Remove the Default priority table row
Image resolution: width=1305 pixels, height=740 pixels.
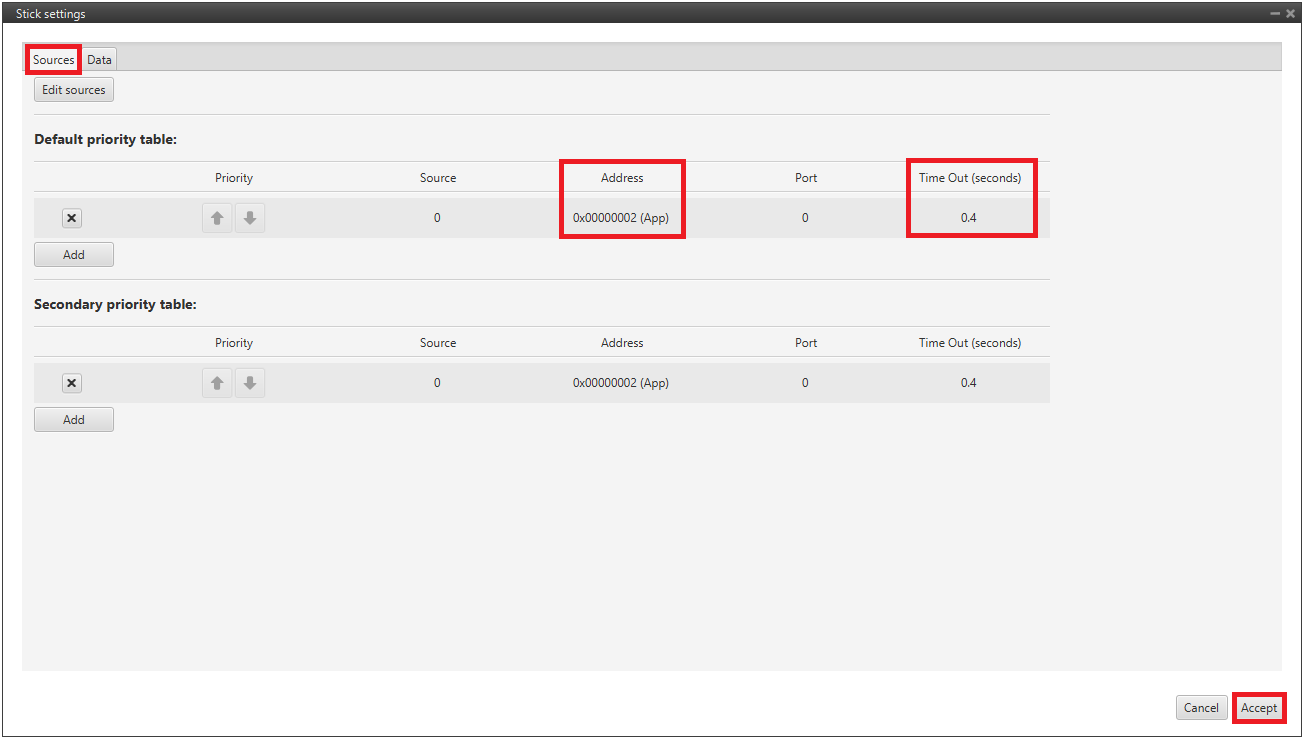click(72, 218)
